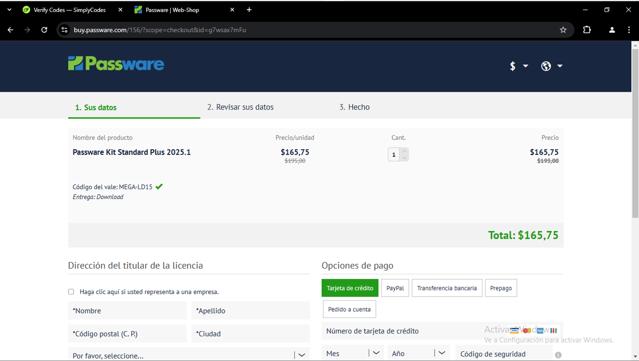Click the Ciudad input field

click(251, 334)
